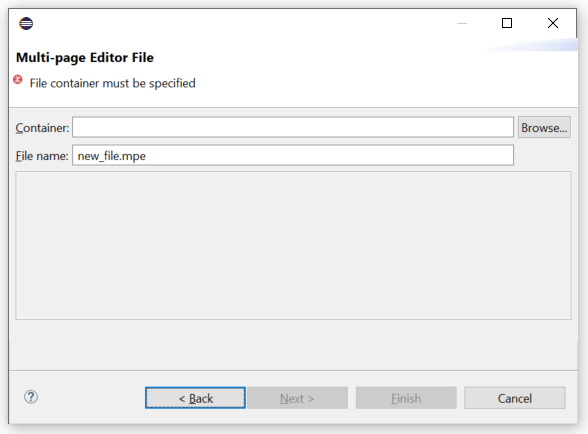Click the grayed-out Finish button

click(x=406, y=398)
